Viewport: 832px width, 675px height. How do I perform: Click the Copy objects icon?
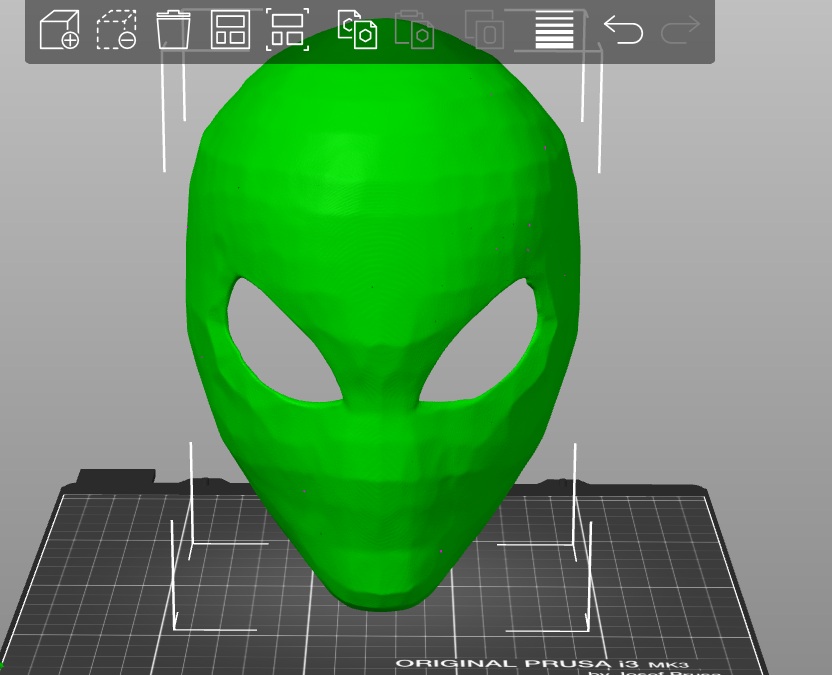tap(357, 30)
